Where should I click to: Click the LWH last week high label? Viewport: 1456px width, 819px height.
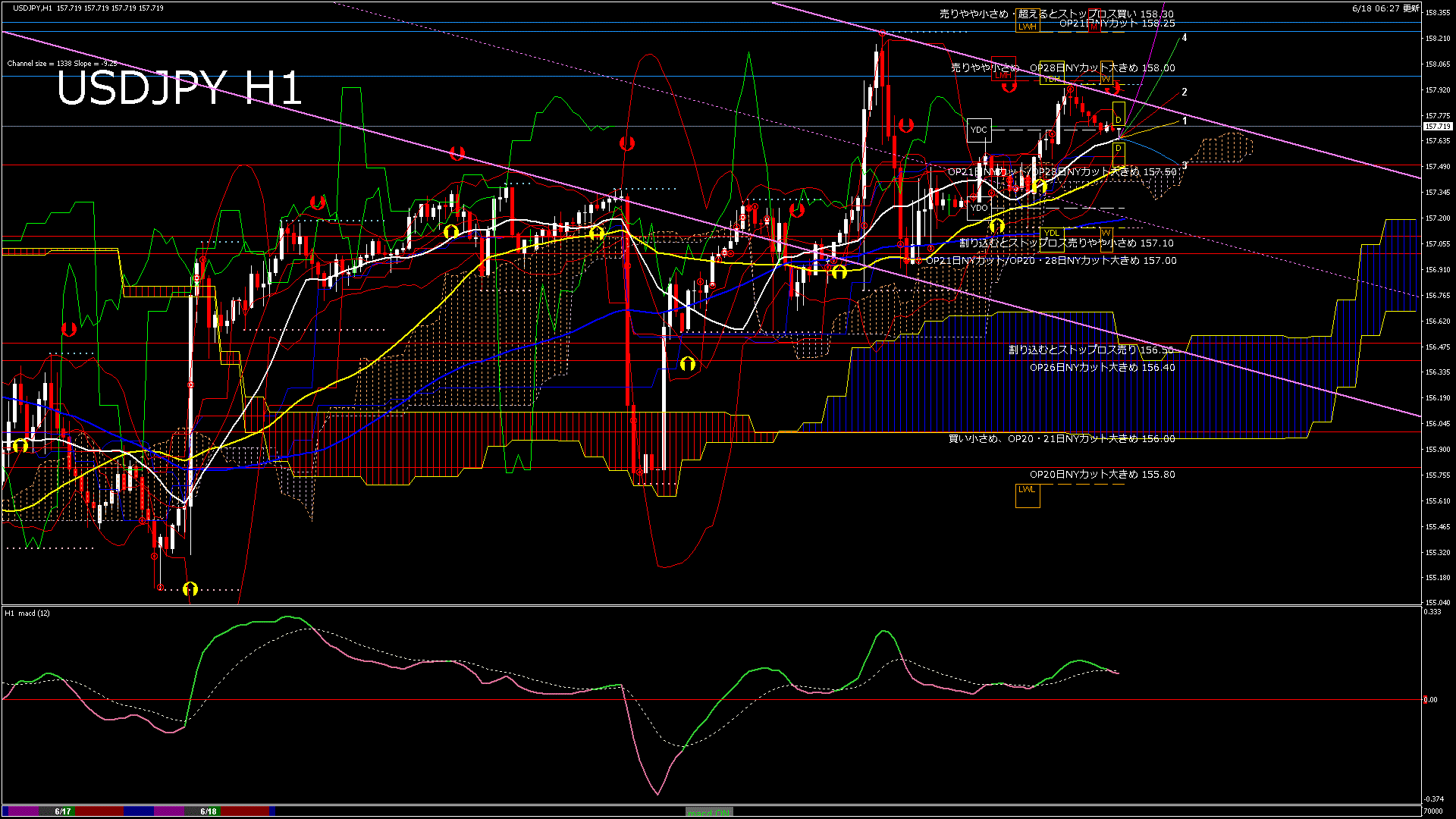pyautogui.click(x=1028, y=27)
